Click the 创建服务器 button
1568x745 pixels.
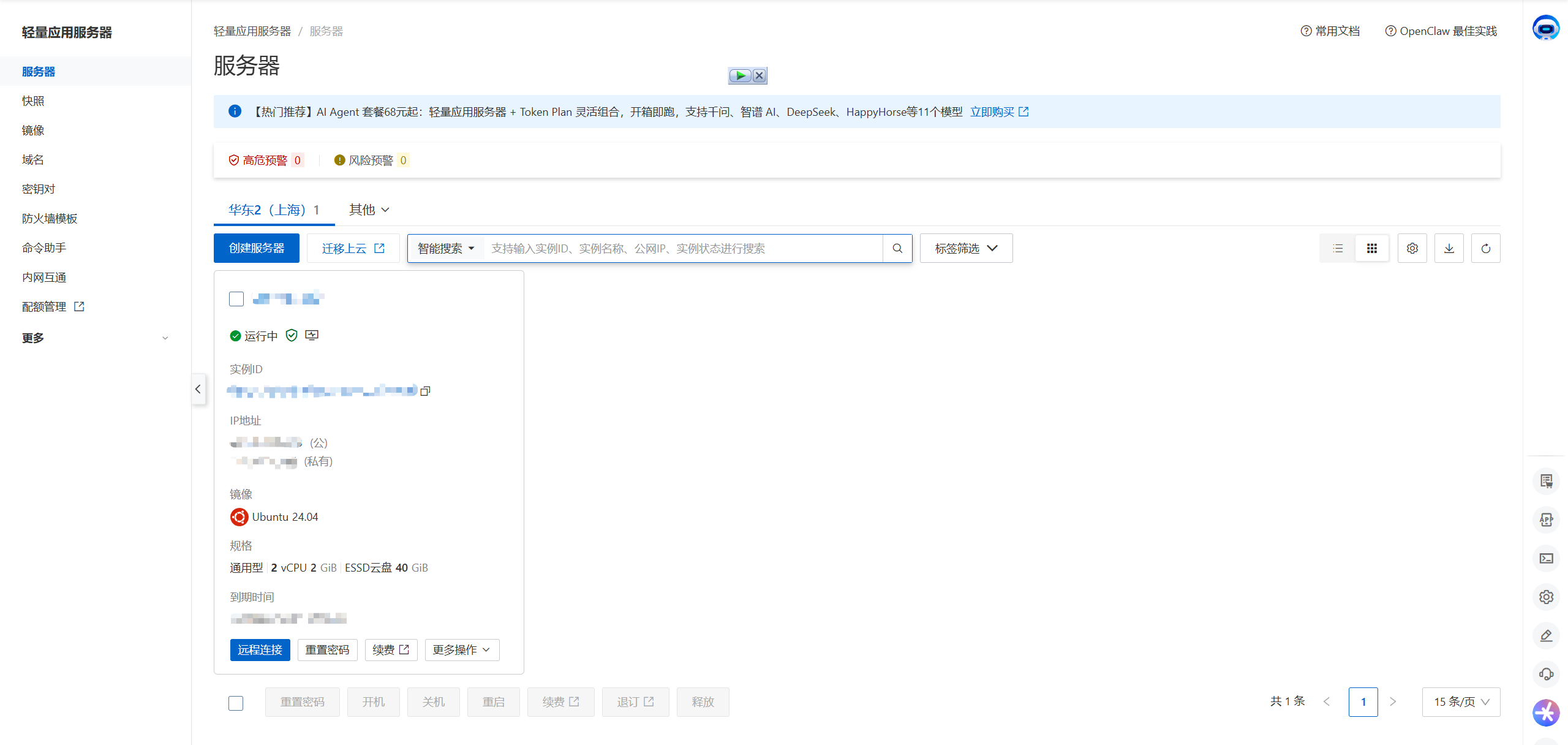257,248
